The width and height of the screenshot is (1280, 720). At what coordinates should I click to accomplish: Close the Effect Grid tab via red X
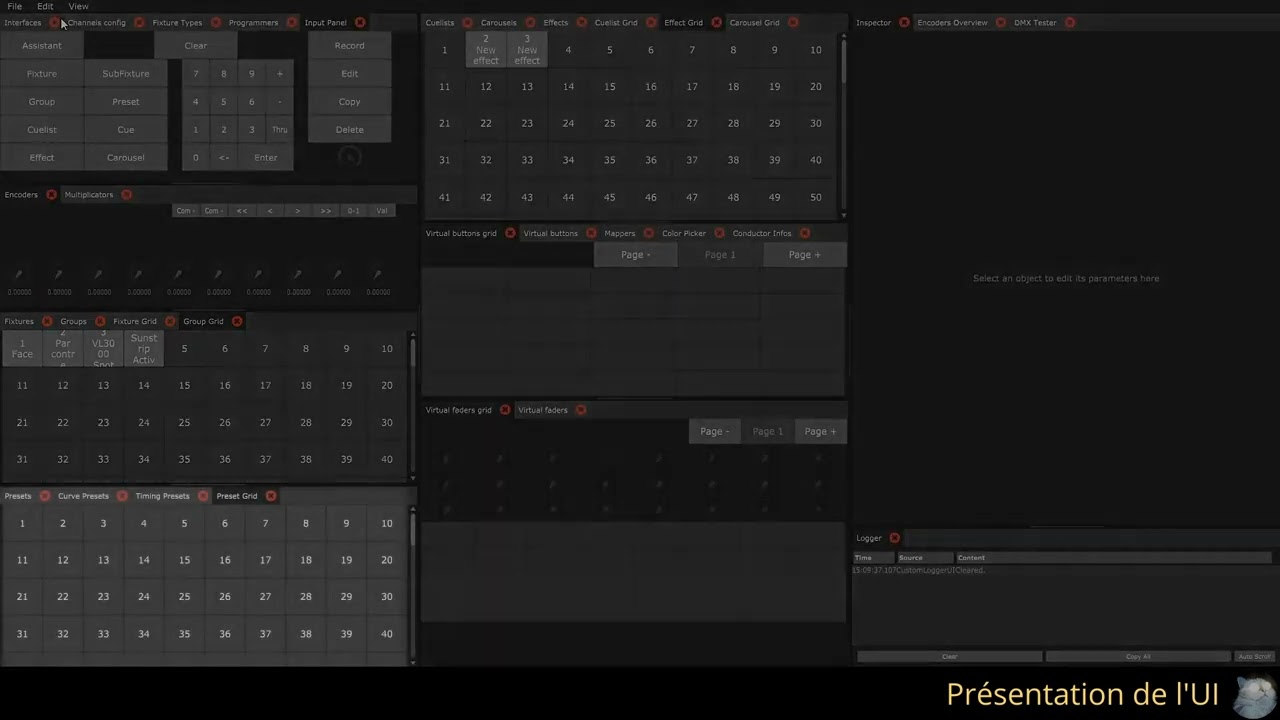(x=716, y=22)
